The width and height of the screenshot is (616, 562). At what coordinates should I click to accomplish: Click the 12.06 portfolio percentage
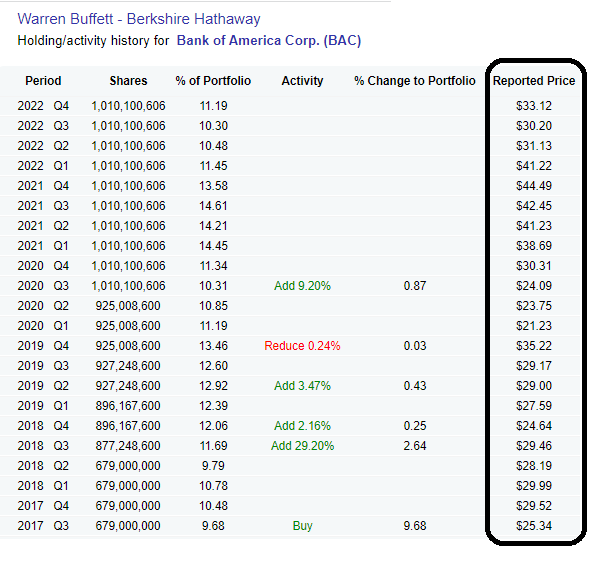click(x=213, y=426)
